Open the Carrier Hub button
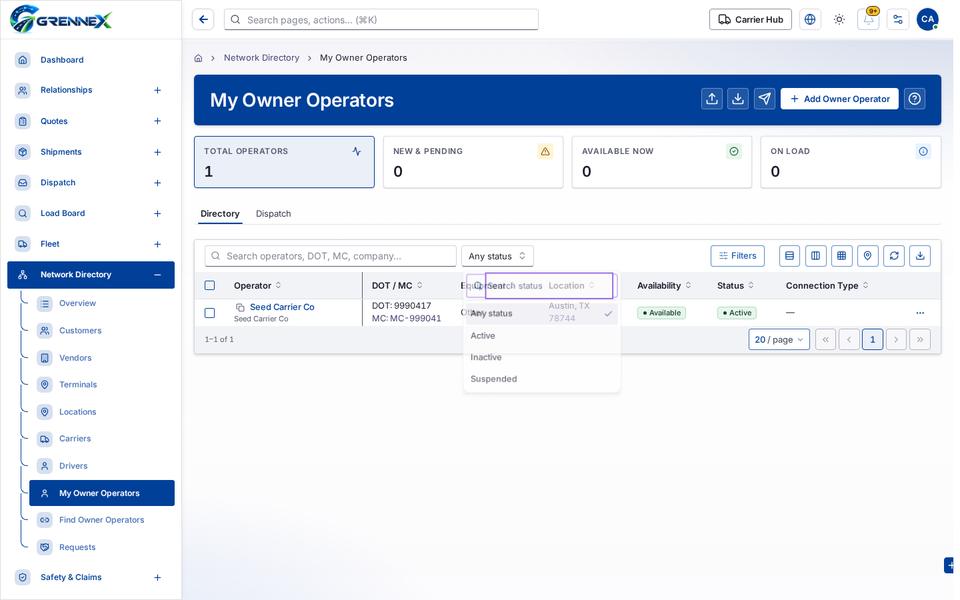This screenshot has width=960, height=600. click(x=750, y=20)
